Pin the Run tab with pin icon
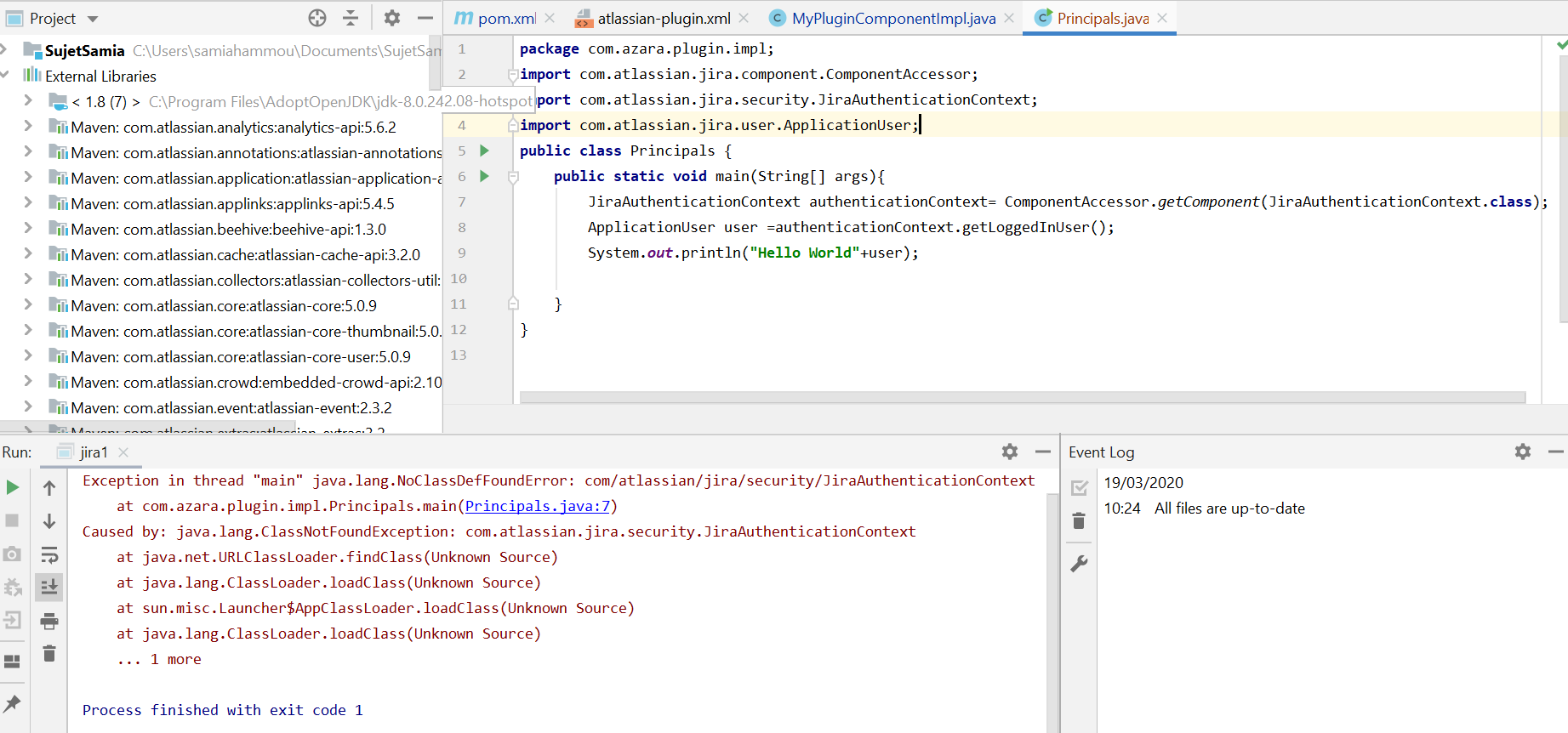1568x733 pixels. pyautogui.click(x=13, y=703)
